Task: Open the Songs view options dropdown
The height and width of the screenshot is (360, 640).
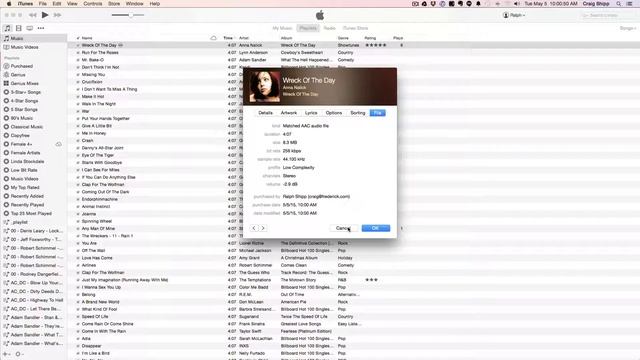Action: point(628,28)
